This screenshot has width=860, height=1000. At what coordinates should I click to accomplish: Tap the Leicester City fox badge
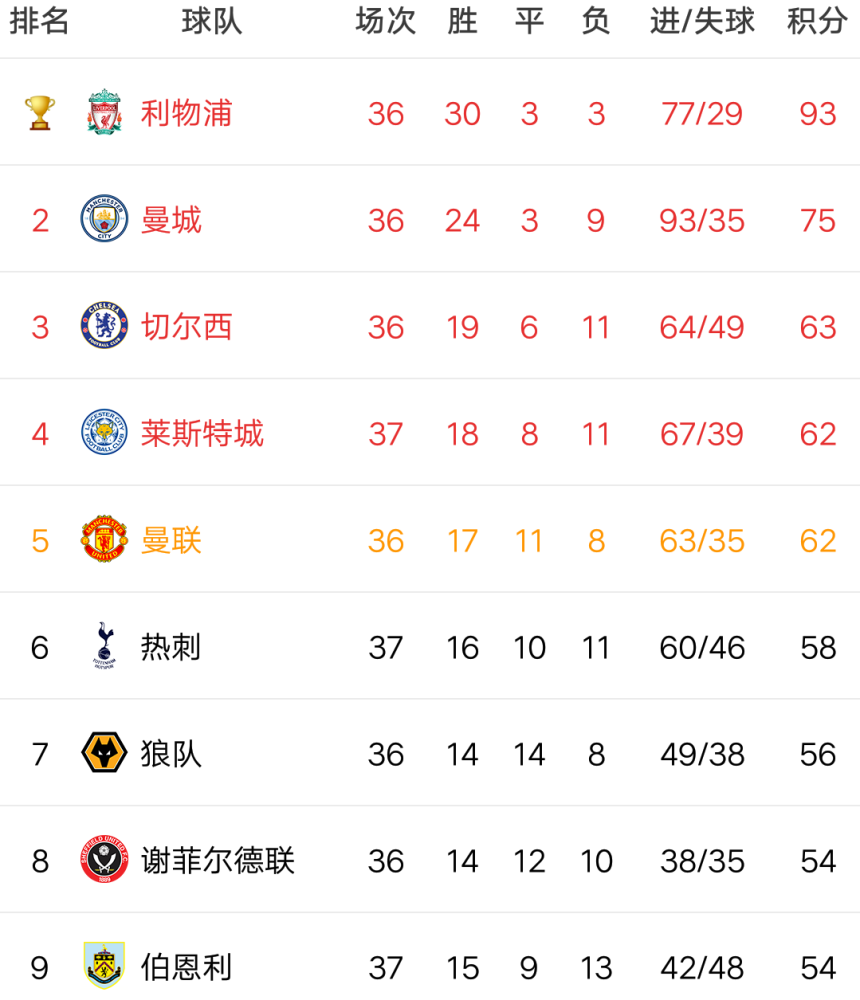[x=104, y=433]
